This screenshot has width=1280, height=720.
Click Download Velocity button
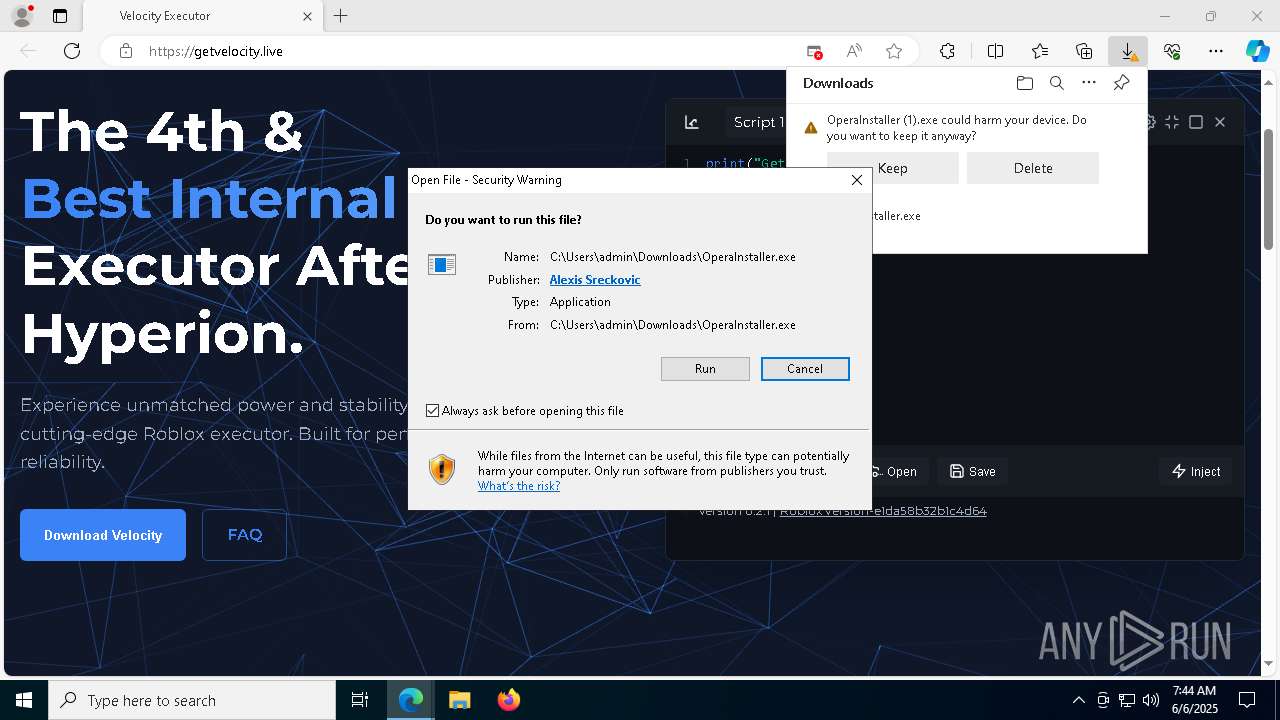click(103, 535)
